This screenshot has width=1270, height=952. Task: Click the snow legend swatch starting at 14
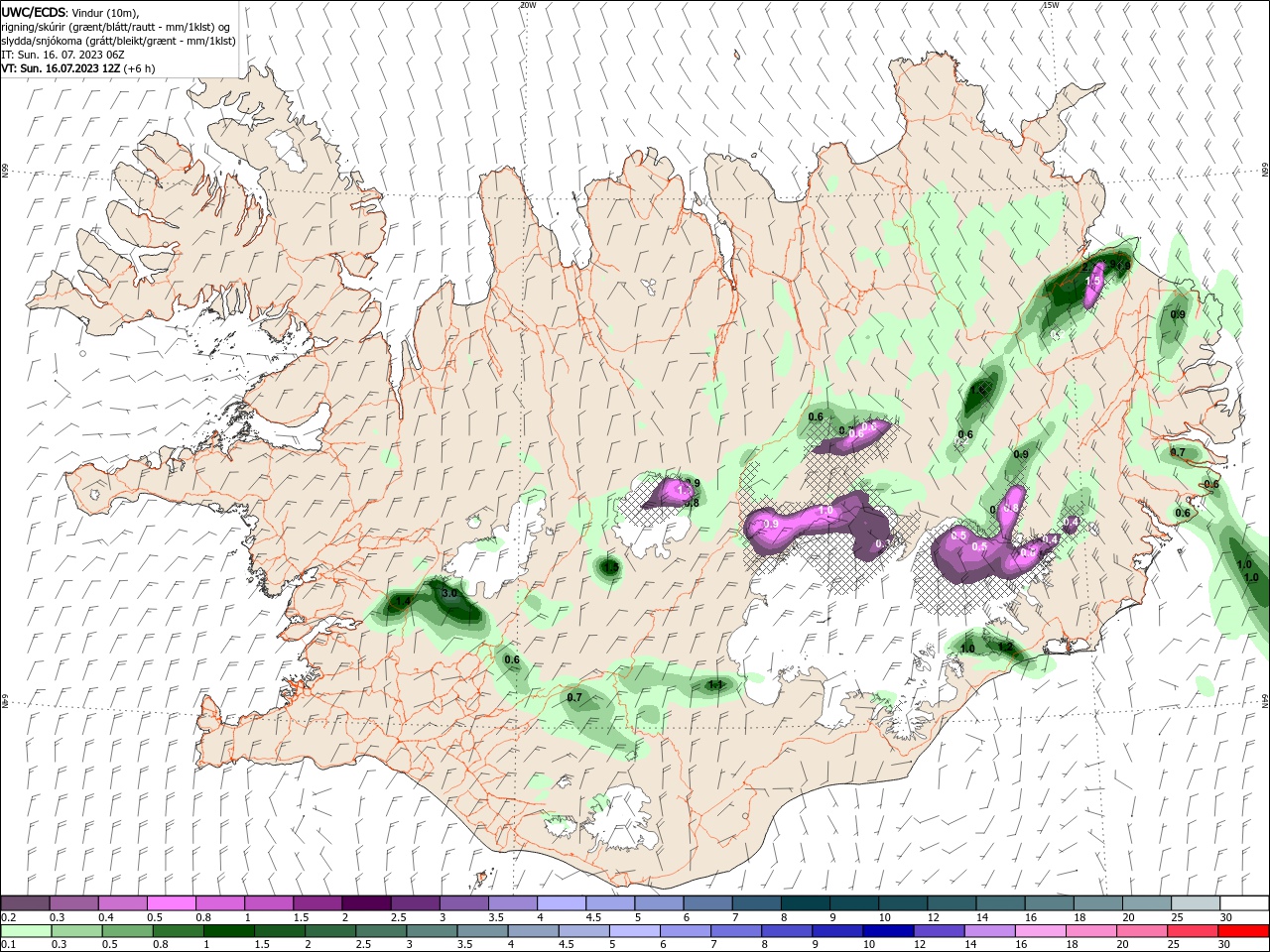(x=1000, y=903)
